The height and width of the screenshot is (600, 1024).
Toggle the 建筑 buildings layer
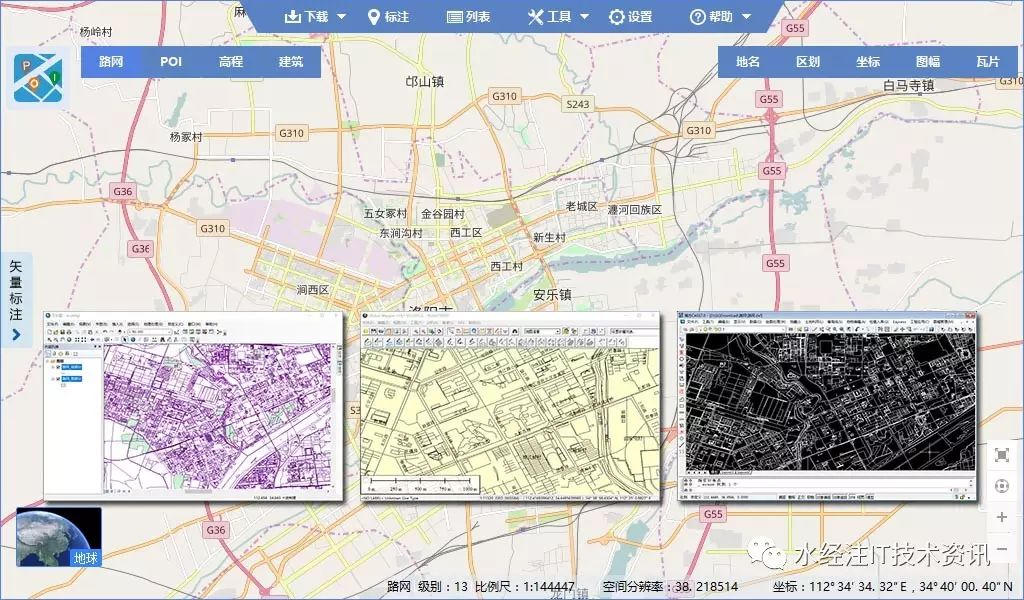click(290, 61)
